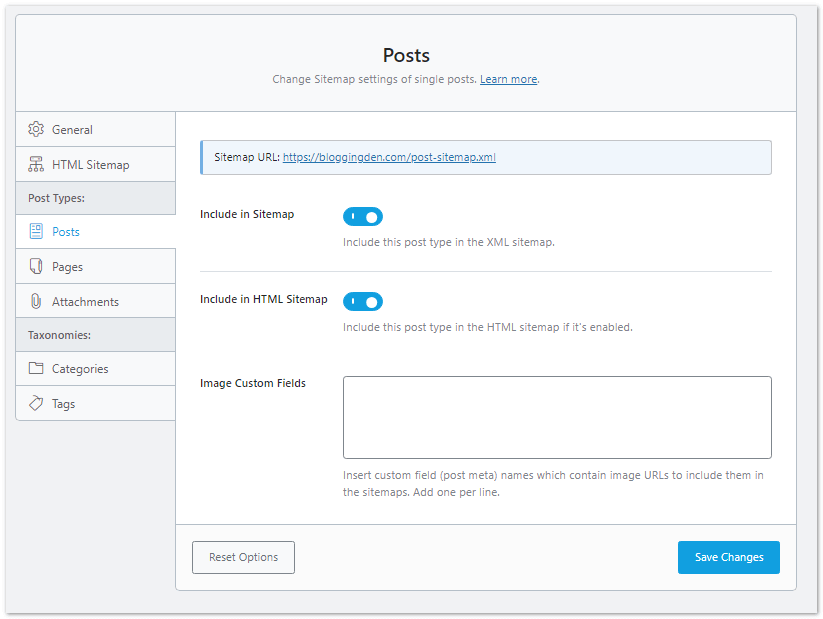823x619 pixels.
Task: Open the post-sitemap.xml link
Action: [388, 157]
